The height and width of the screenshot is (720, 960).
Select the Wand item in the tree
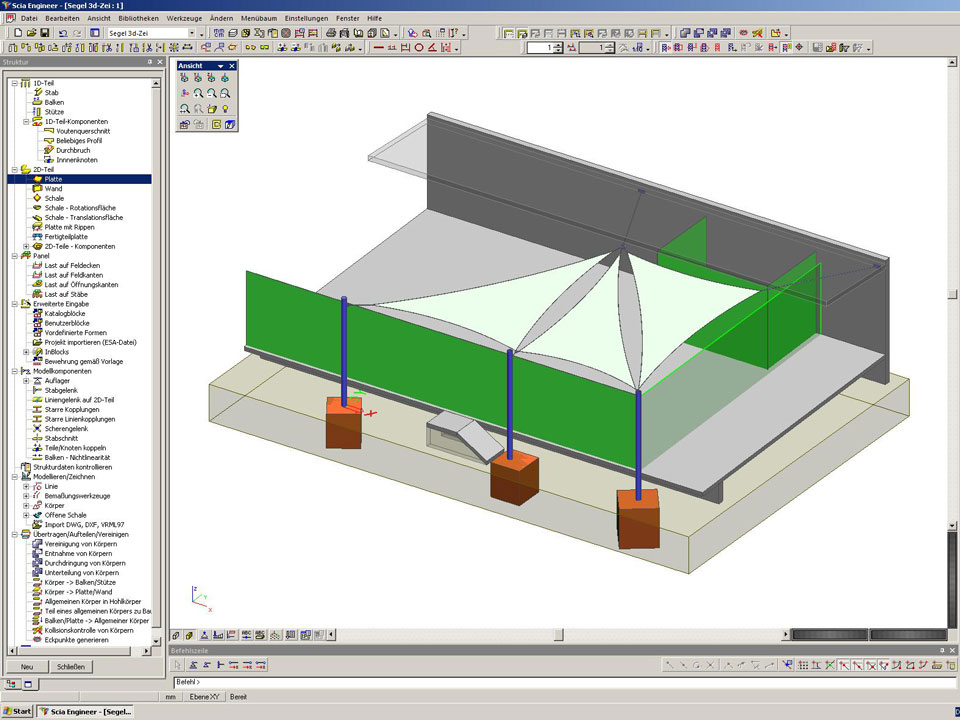coord(53,189)
